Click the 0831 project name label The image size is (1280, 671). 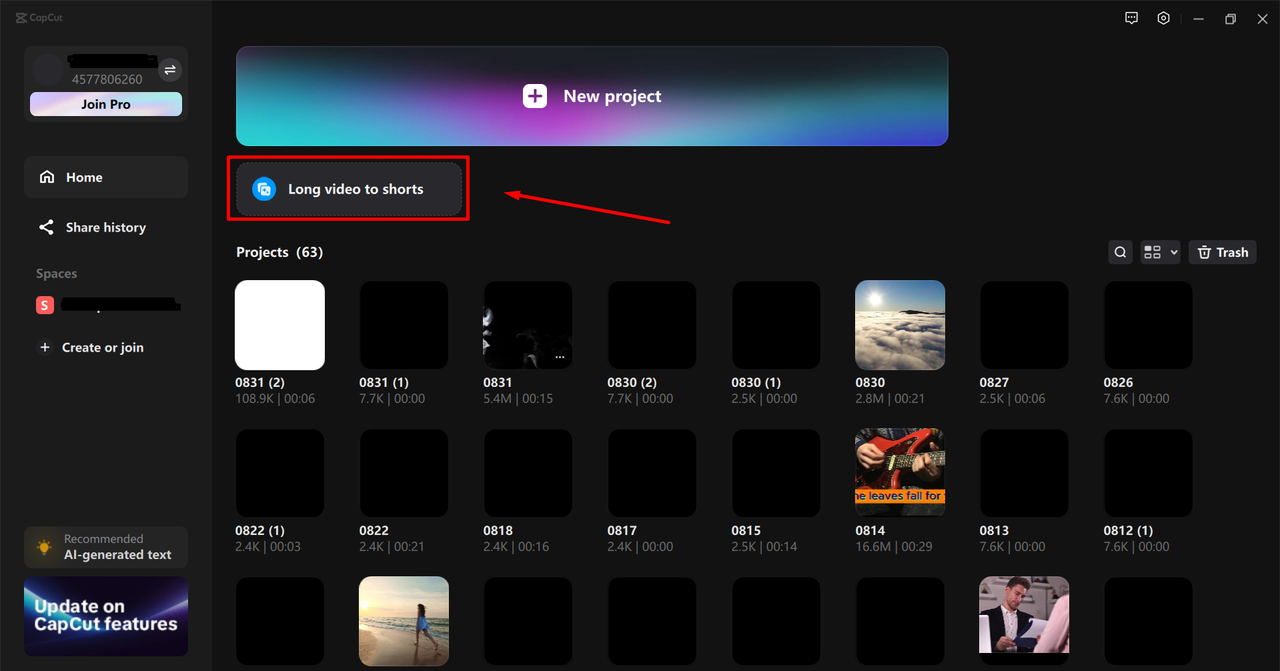pyautogui.click(x=498, y=382)
